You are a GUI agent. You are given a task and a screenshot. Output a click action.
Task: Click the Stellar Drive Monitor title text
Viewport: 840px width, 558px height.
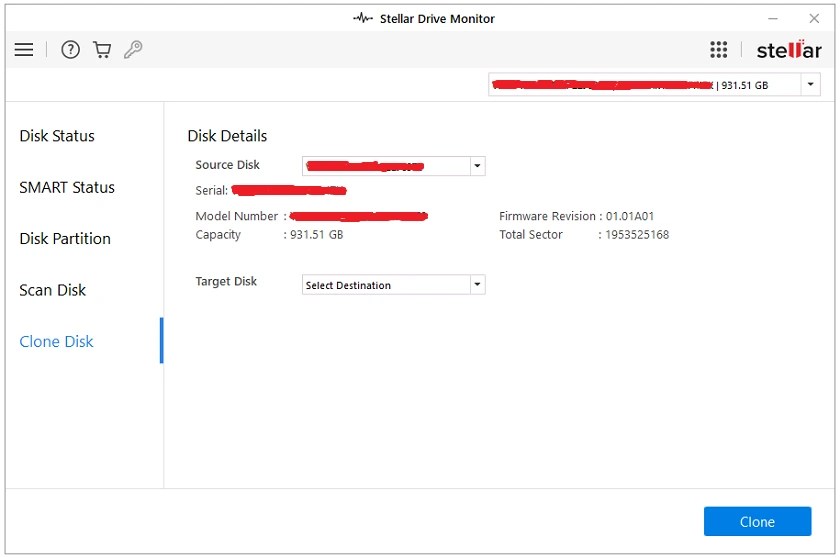pyautogui.click(x=437, y=19)
